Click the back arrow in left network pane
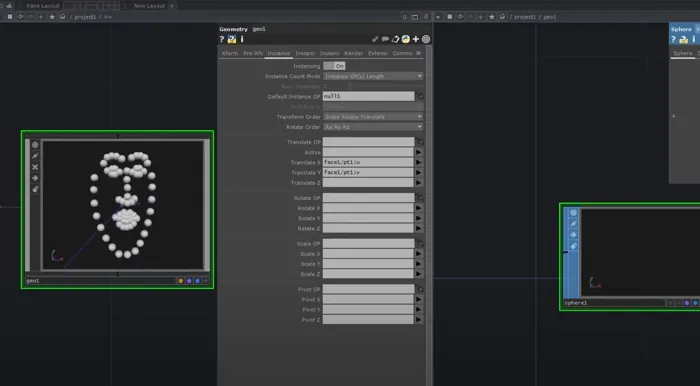The height and width of the screenshot is (386, 700). (20, 17)
